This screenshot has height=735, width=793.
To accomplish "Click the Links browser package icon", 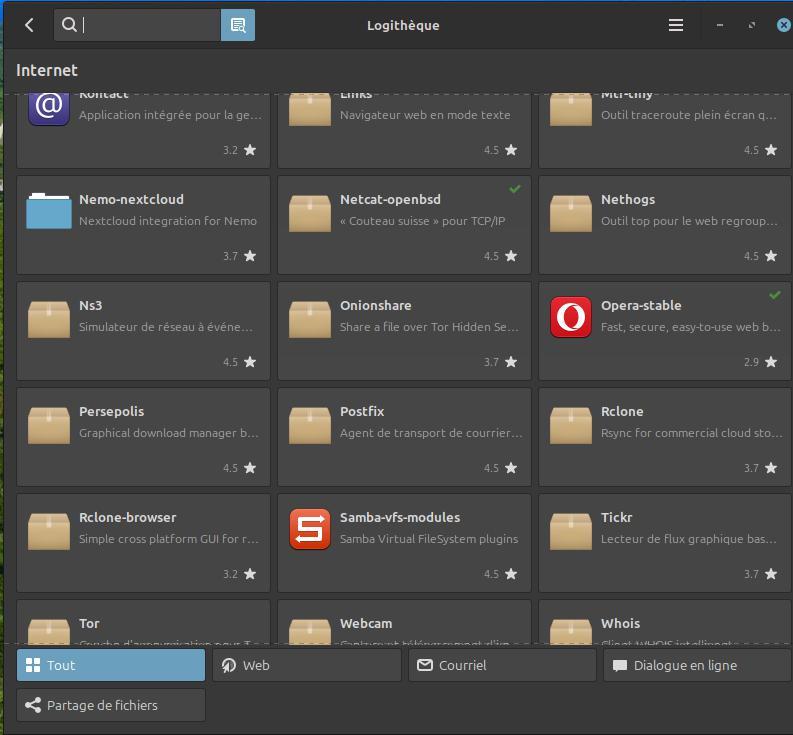I will pyautogui.click(x=310, y=109).
